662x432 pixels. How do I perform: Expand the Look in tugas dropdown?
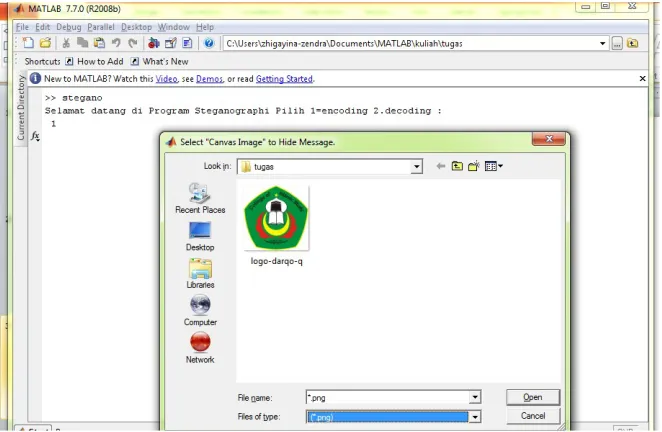point(416,166)
